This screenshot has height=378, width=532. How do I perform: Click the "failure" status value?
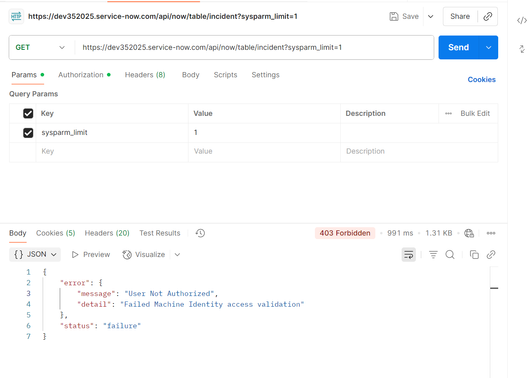122,326
